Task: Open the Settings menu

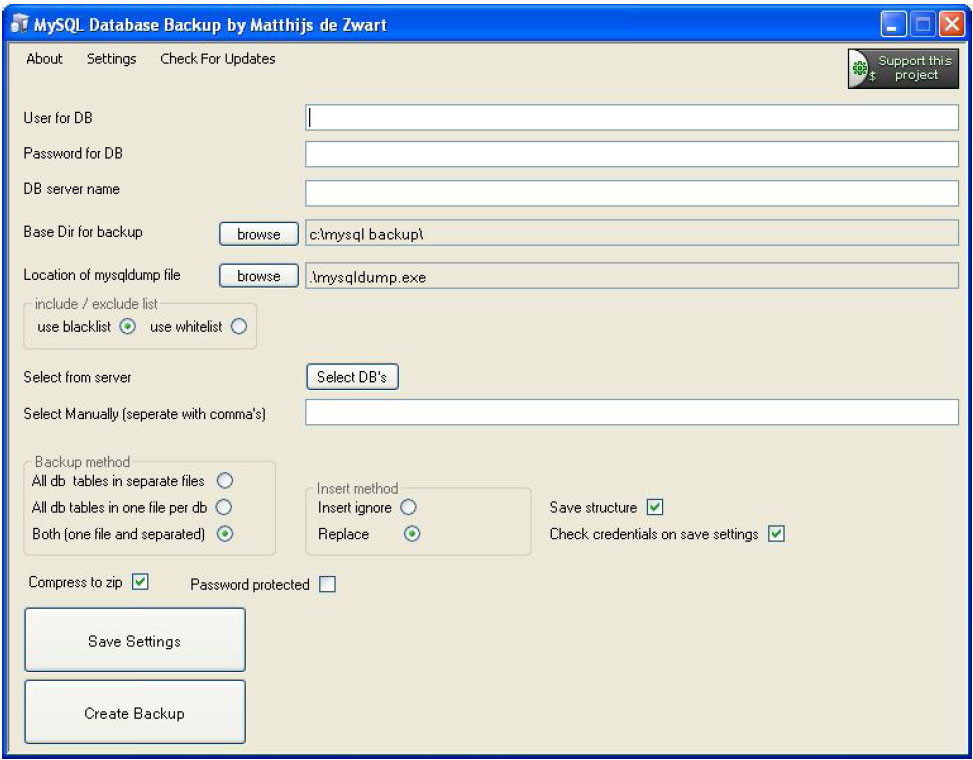Action: 111,59
